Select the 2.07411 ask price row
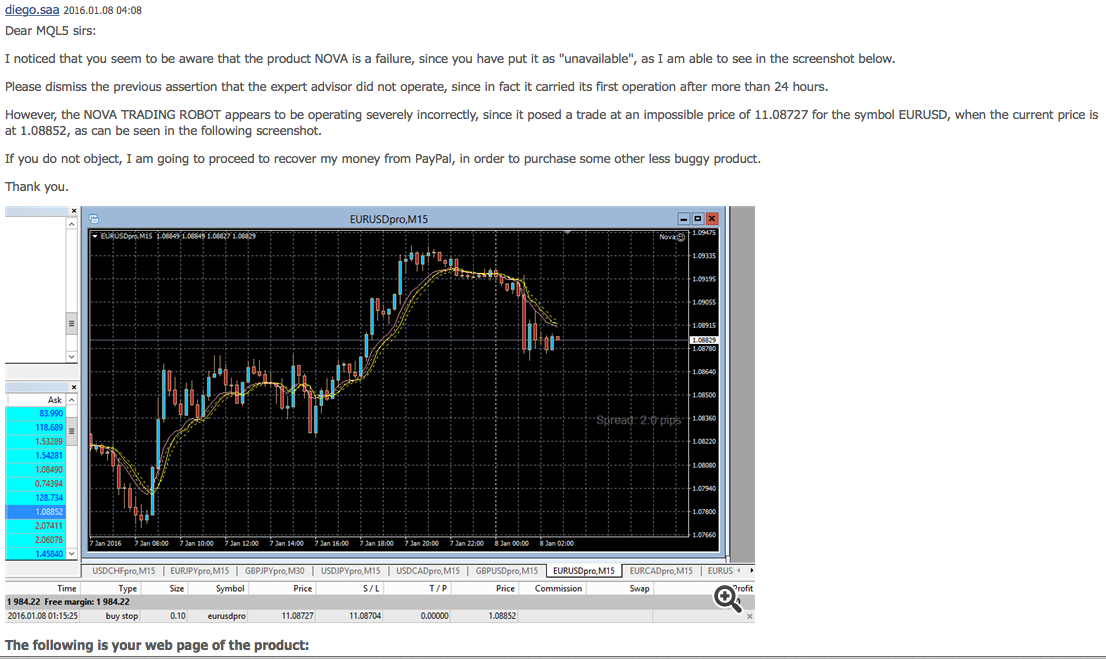The height and width of the screenshot is (659, 1106). point(35,526)
